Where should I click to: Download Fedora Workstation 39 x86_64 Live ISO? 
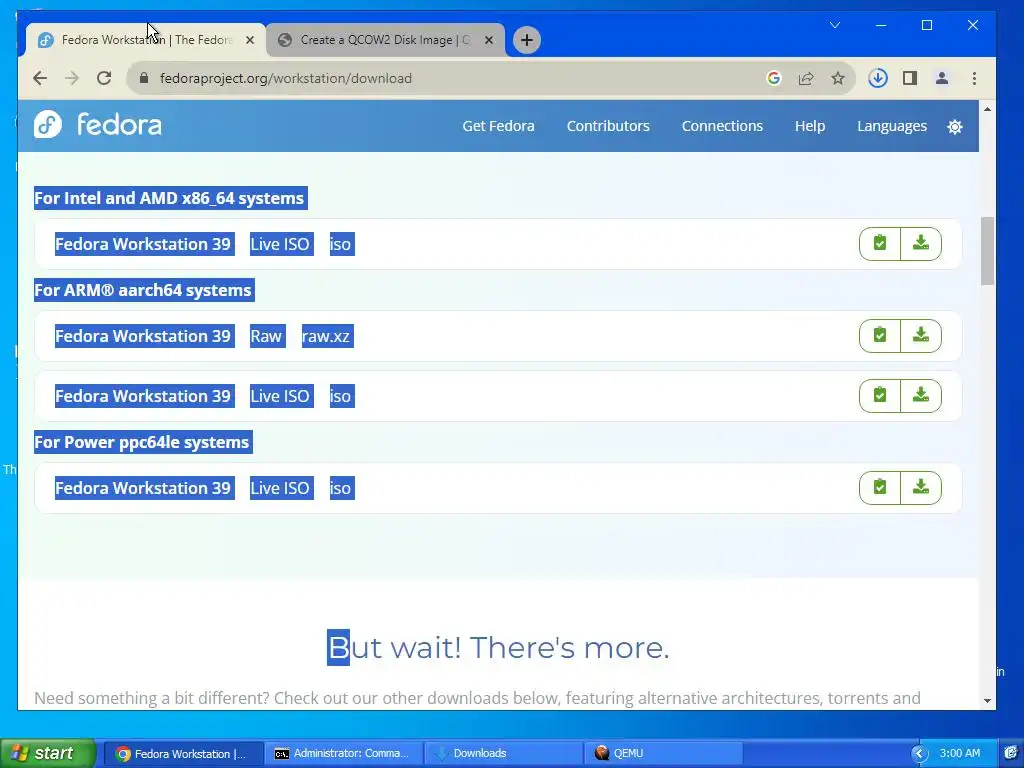[x=921, y=244]
